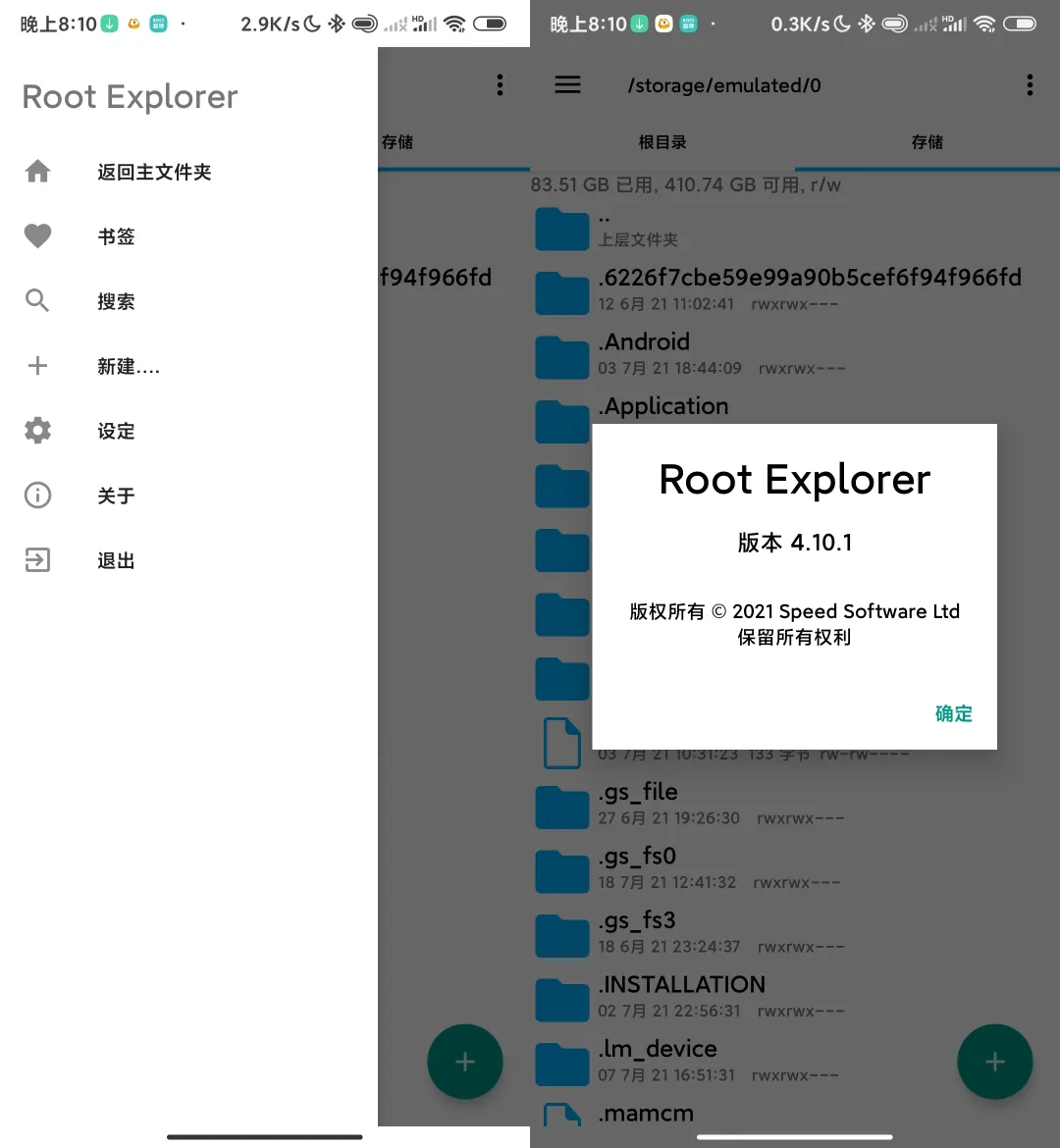This screenshot has height=1148, width=1060.
Task: Open the hamburger navigation menu
Action: coord(567,85)
